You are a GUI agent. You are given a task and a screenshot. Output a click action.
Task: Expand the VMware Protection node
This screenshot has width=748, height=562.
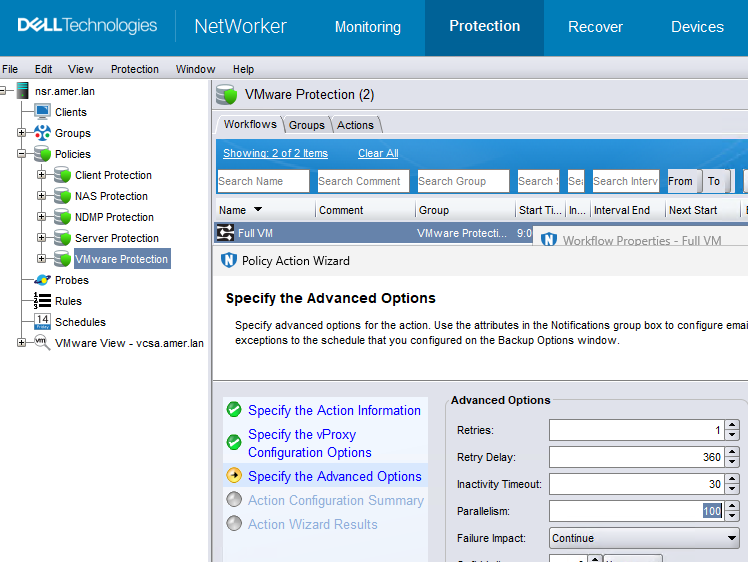[x=42, y=259]
